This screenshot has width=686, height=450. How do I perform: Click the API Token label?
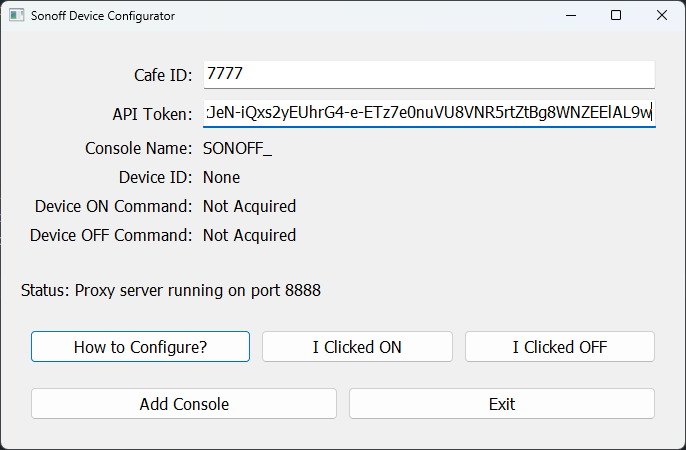coord(152,114)
